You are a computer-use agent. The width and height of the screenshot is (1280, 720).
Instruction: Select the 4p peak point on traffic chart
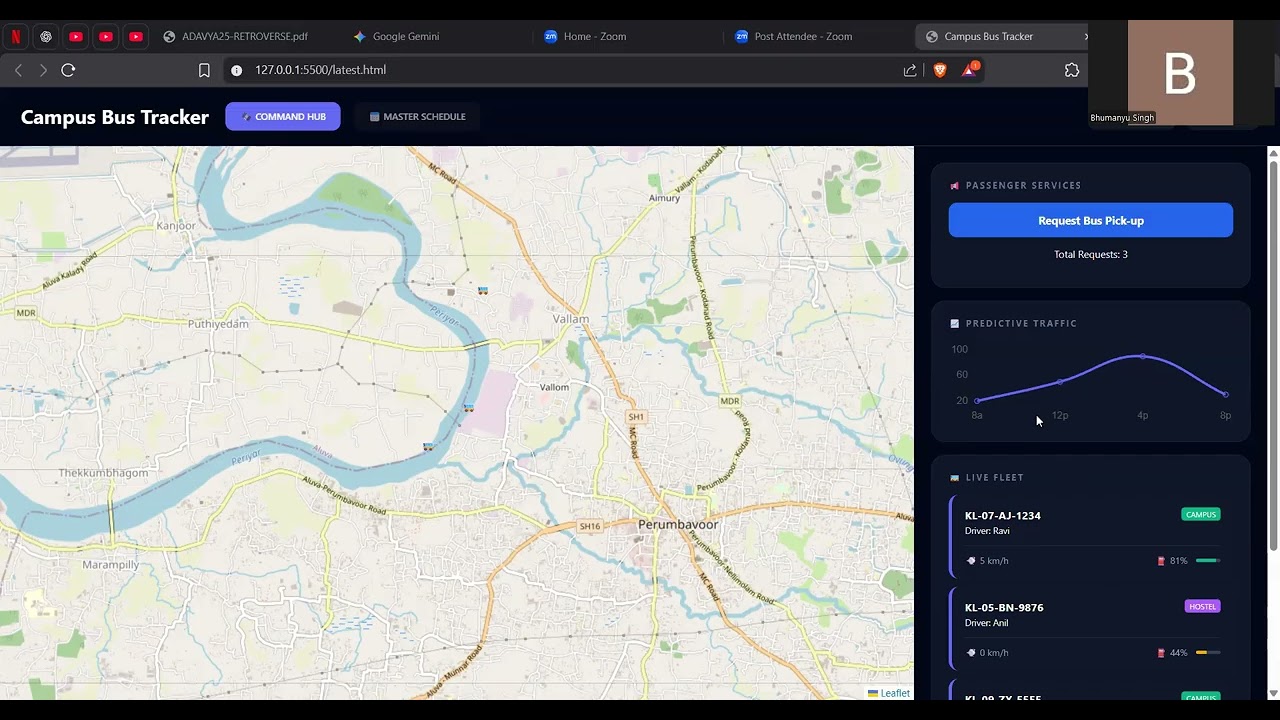[x=1143, y=356]
